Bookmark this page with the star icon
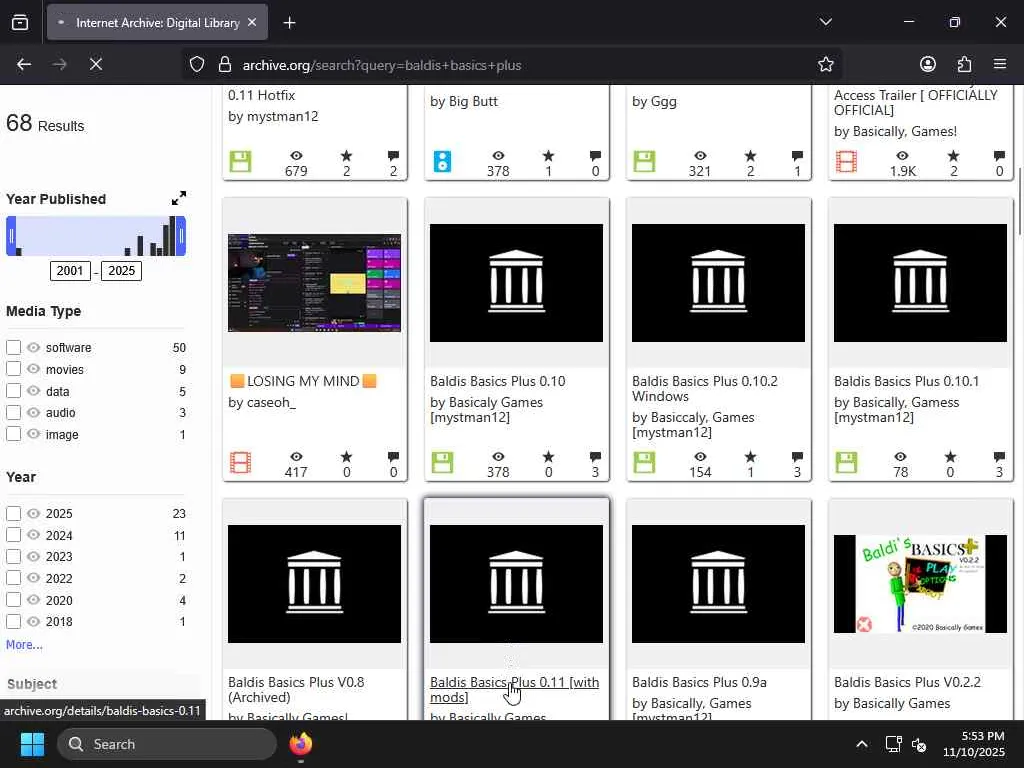 pos(825,64)
